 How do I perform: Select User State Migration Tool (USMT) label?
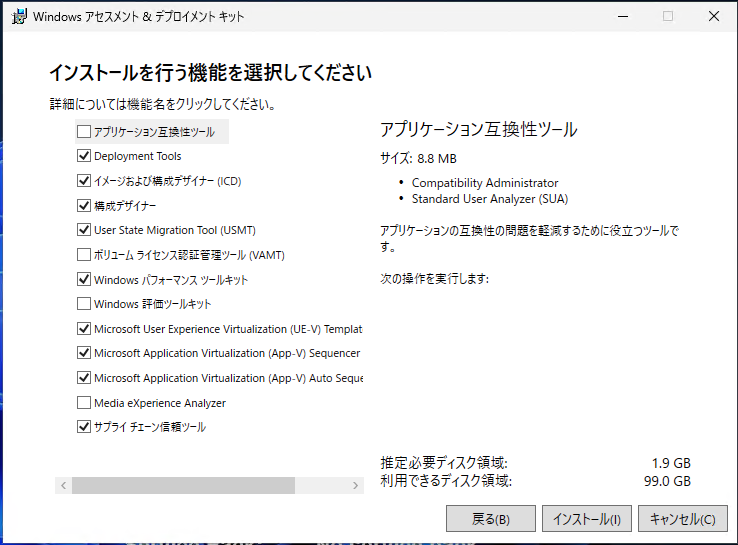point(175,230)
